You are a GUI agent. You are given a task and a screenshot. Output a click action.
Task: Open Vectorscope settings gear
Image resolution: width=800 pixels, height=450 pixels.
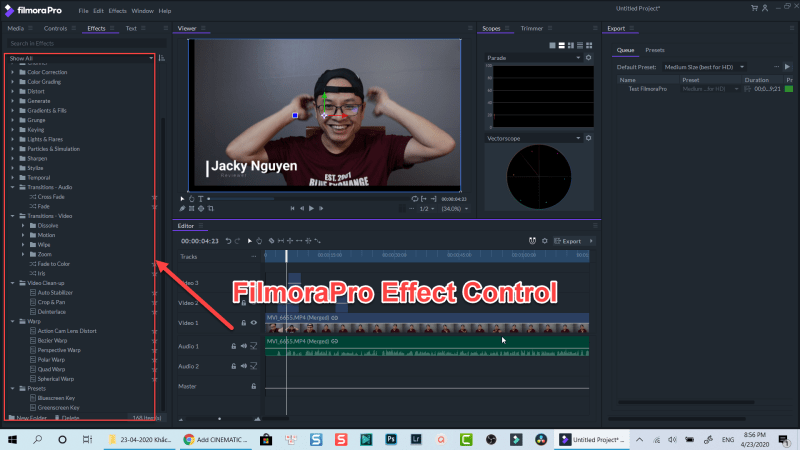pyautogui.click(x=589, y=138)
